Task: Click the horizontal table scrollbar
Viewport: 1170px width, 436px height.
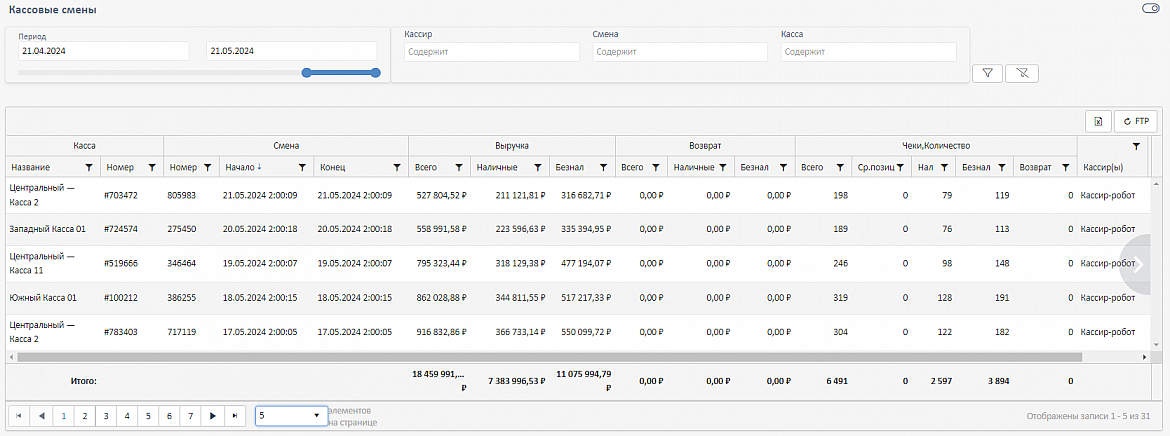Action: pyautogui.click(x=549, y=358)
